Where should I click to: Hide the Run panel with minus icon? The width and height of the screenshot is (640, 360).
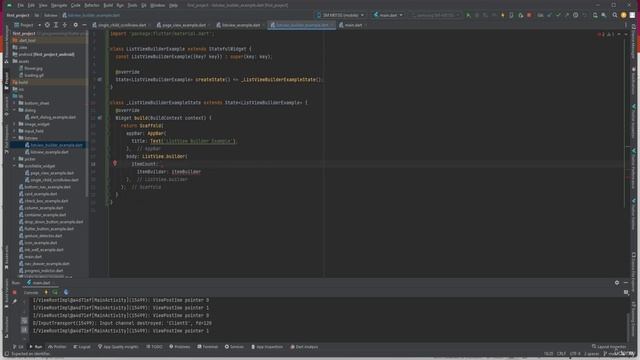(626, 282)
